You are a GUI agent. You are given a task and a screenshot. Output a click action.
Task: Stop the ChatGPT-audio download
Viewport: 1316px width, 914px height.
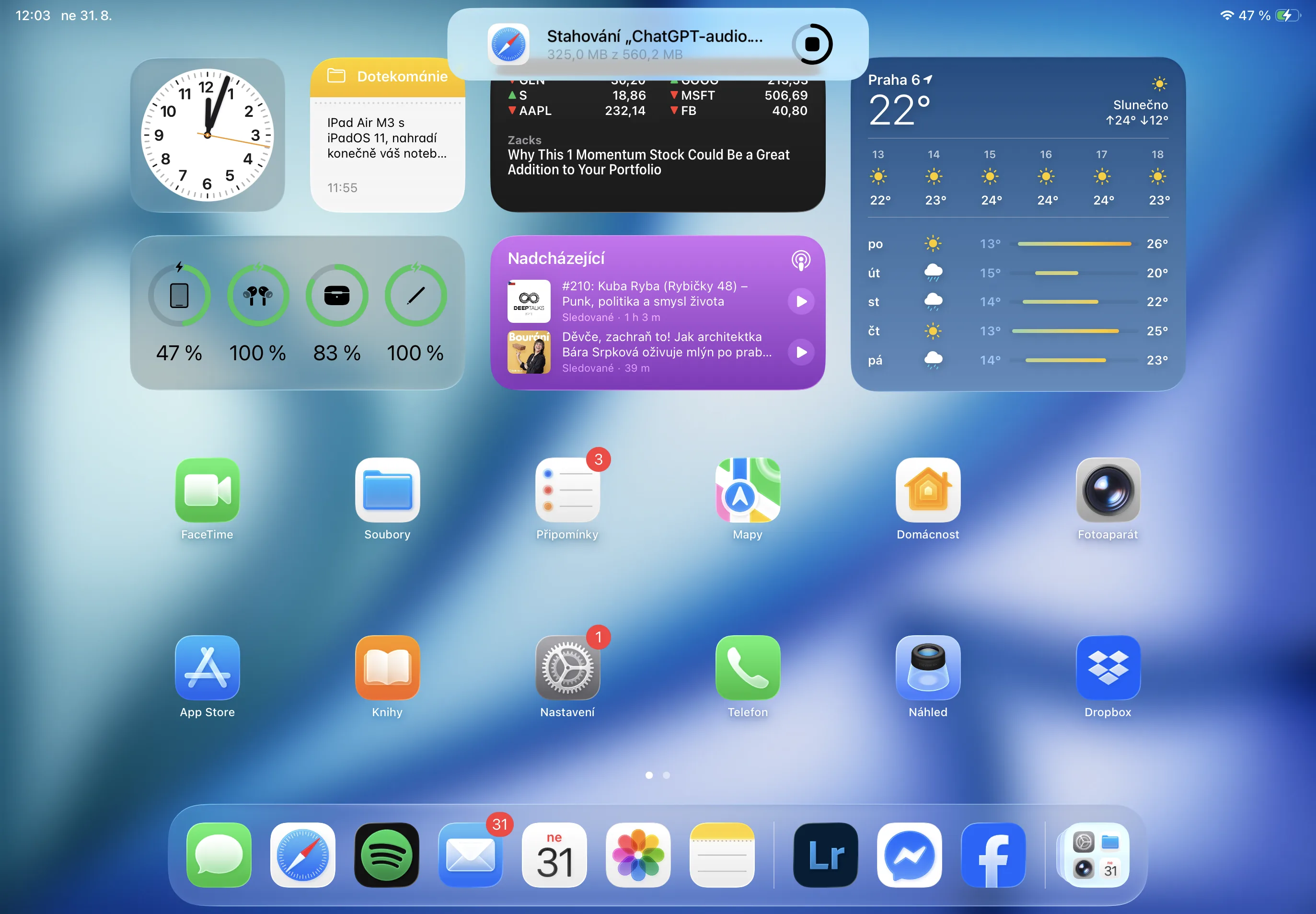812,44
